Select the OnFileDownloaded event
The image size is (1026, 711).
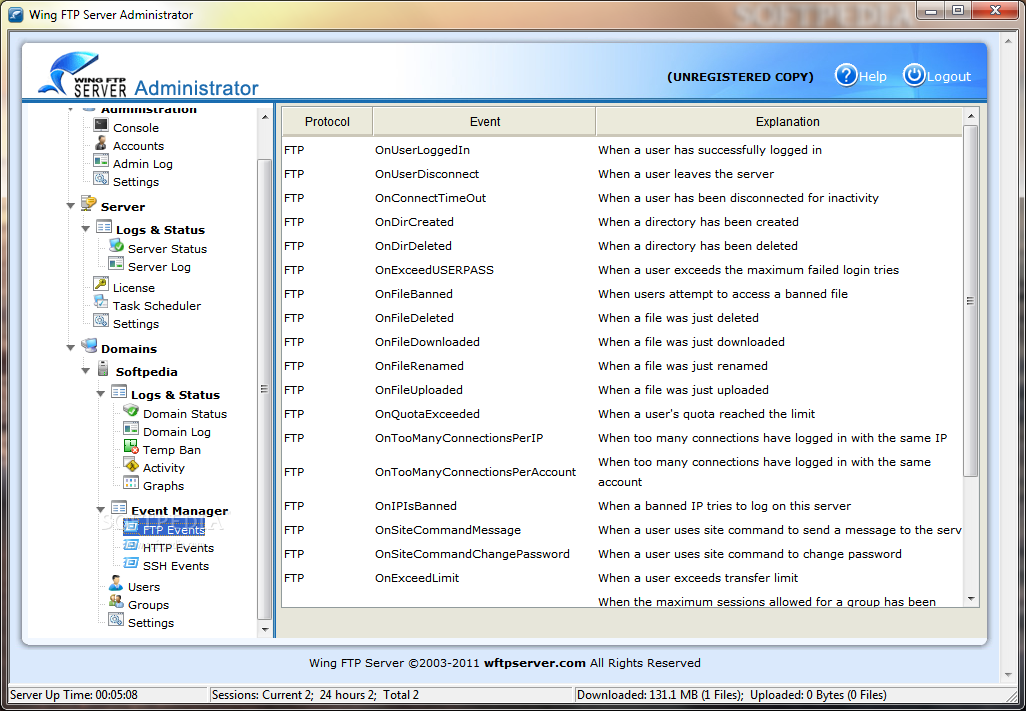tap(427, 342)
